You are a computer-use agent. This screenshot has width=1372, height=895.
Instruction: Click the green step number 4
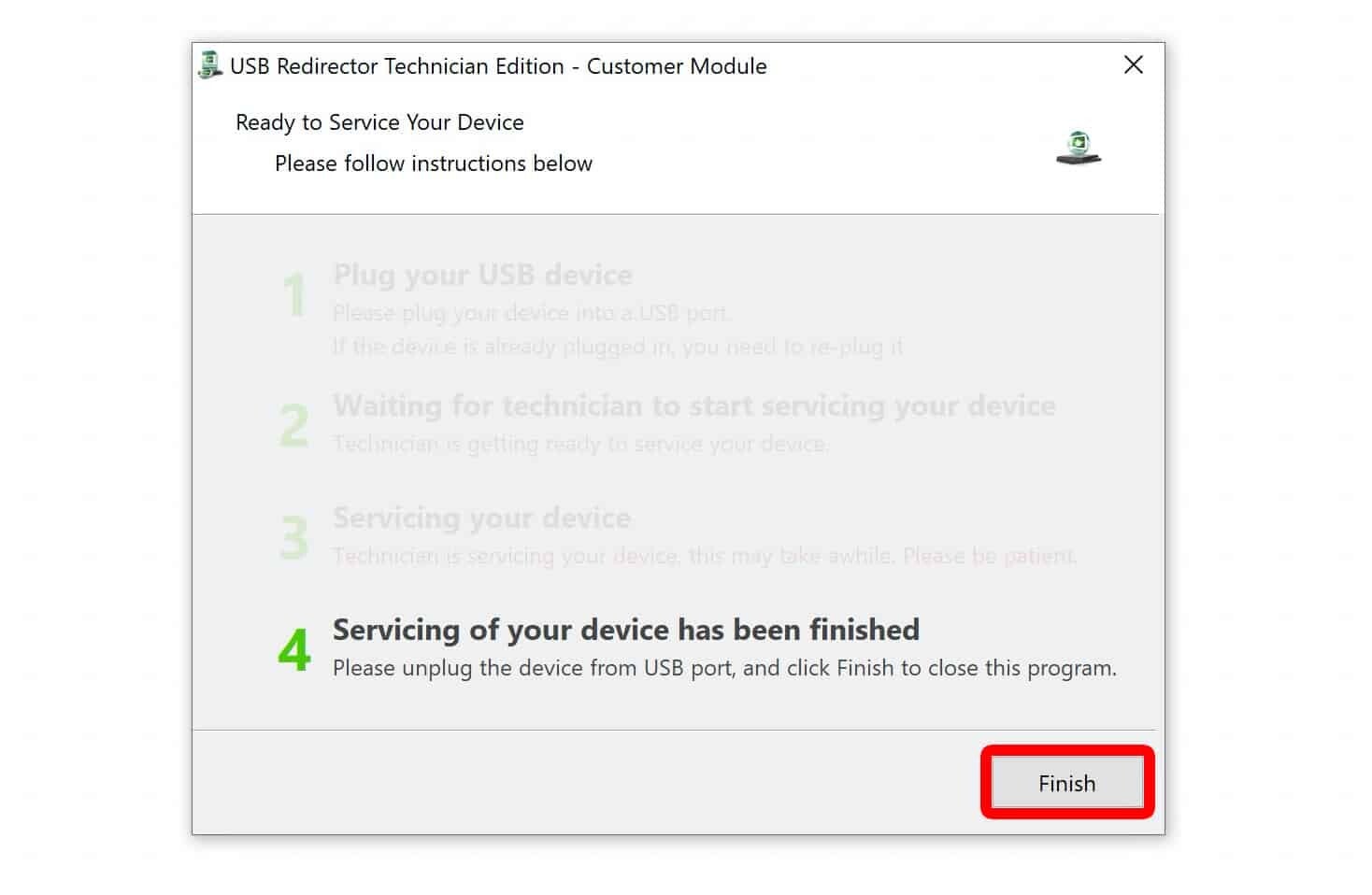pyautogui.click(x=294, y=650)
